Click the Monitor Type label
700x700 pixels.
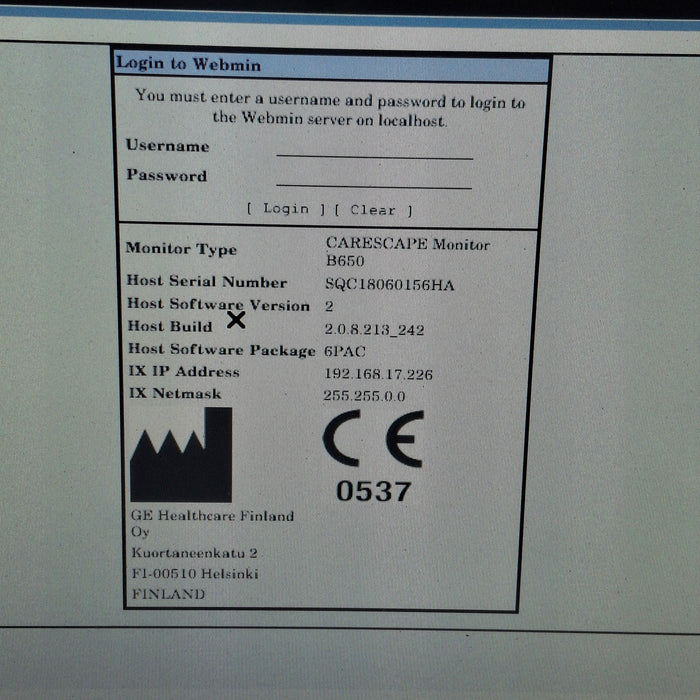(181, 249)
